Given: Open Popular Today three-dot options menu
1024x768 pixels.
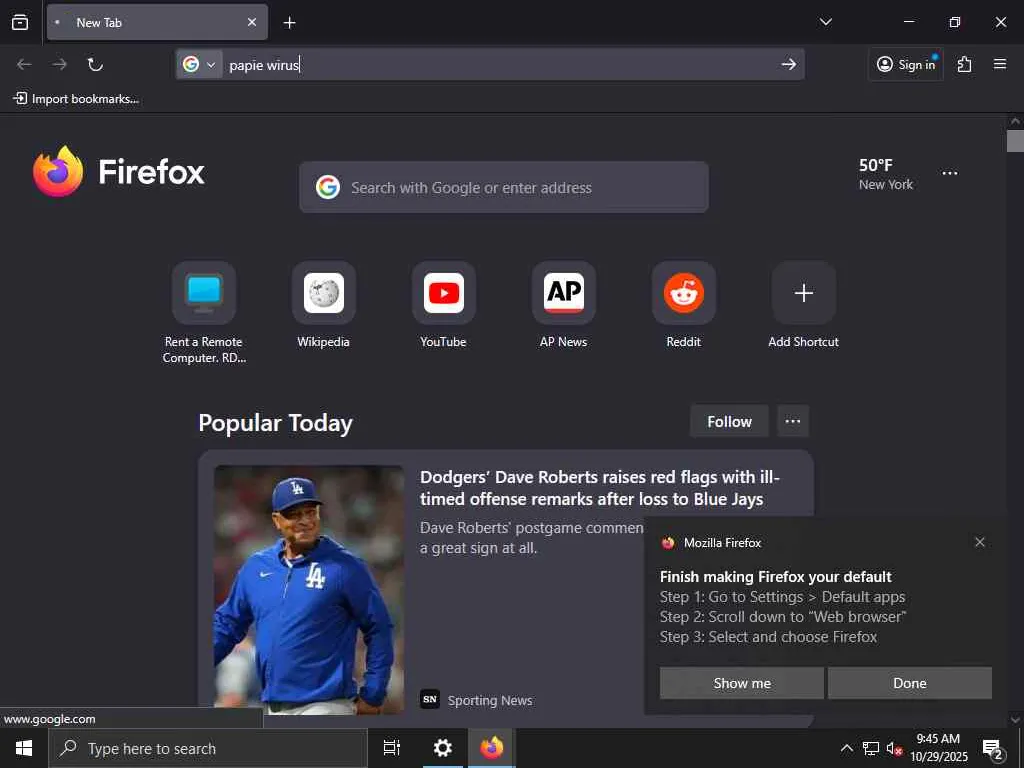Looking at the screenshot, I should 793,421.
